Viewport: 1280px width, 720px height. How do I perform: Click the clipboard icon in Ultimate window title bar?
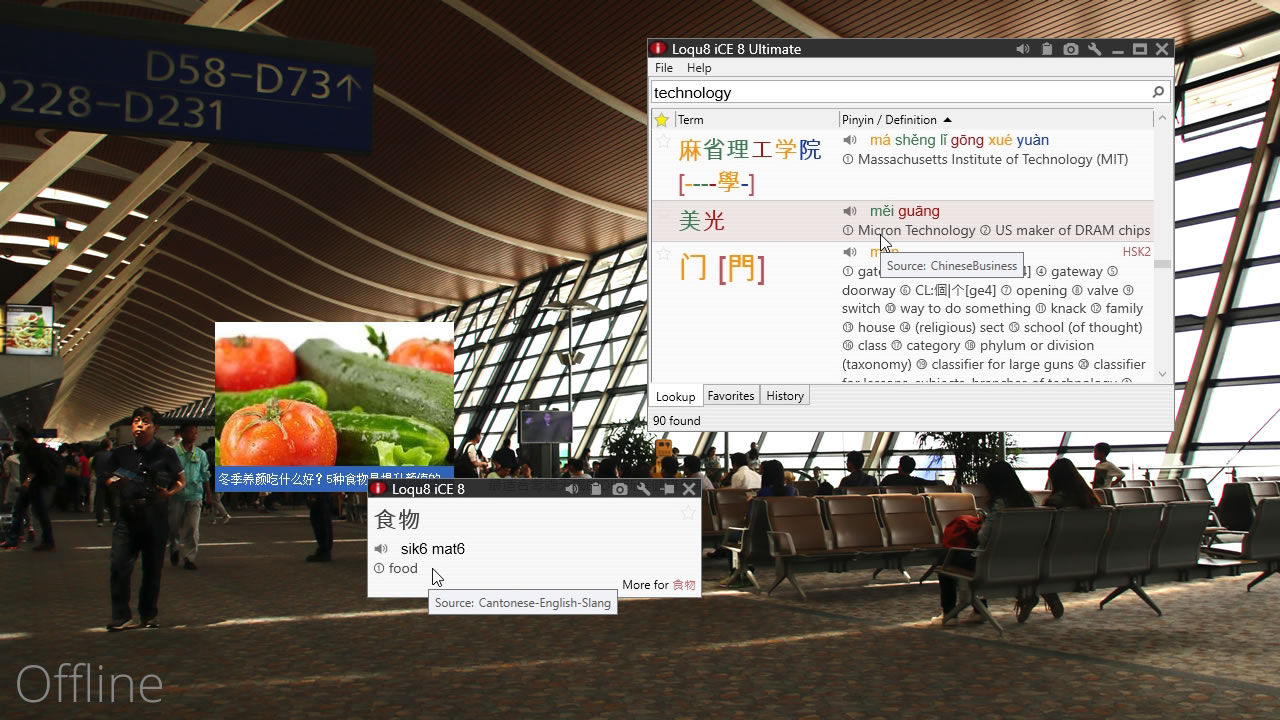[x=1046, y=49]
